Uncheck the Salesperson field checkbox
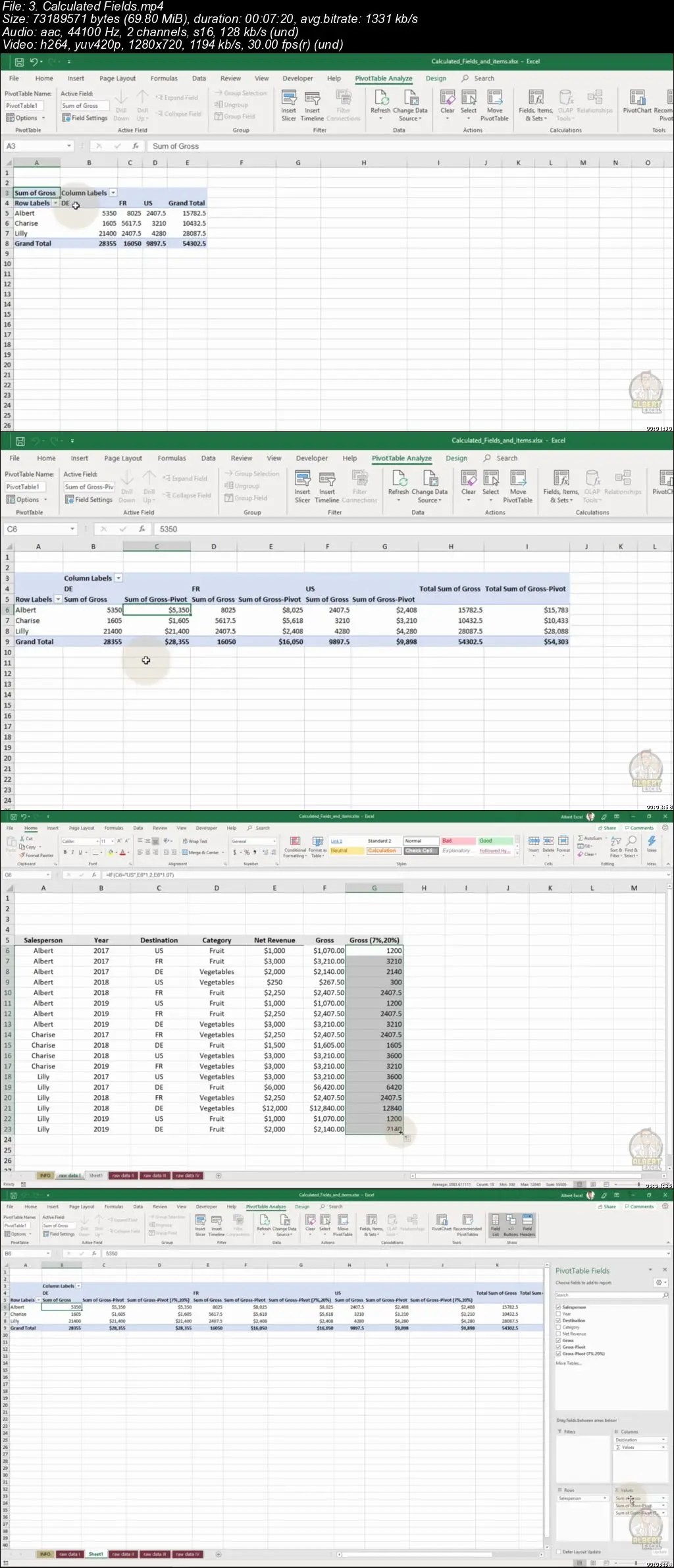This screenshot has width=674, height=1568. [558, 1307]
